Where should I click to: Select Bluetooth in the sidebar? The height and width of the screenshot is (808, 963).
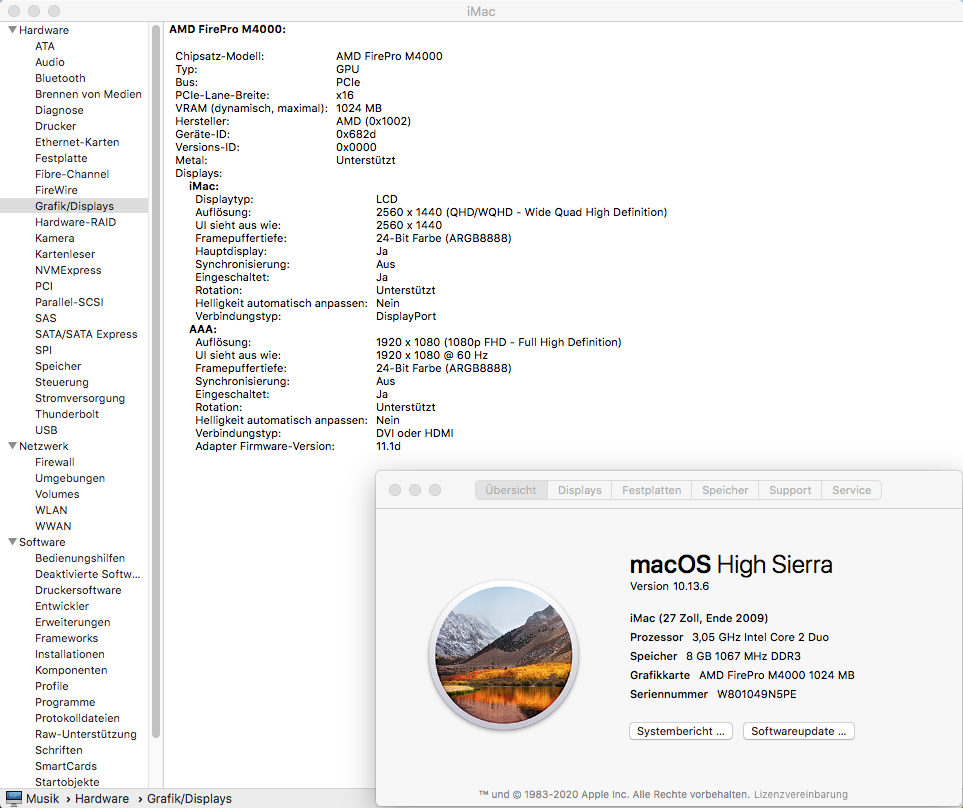point(60,78)
